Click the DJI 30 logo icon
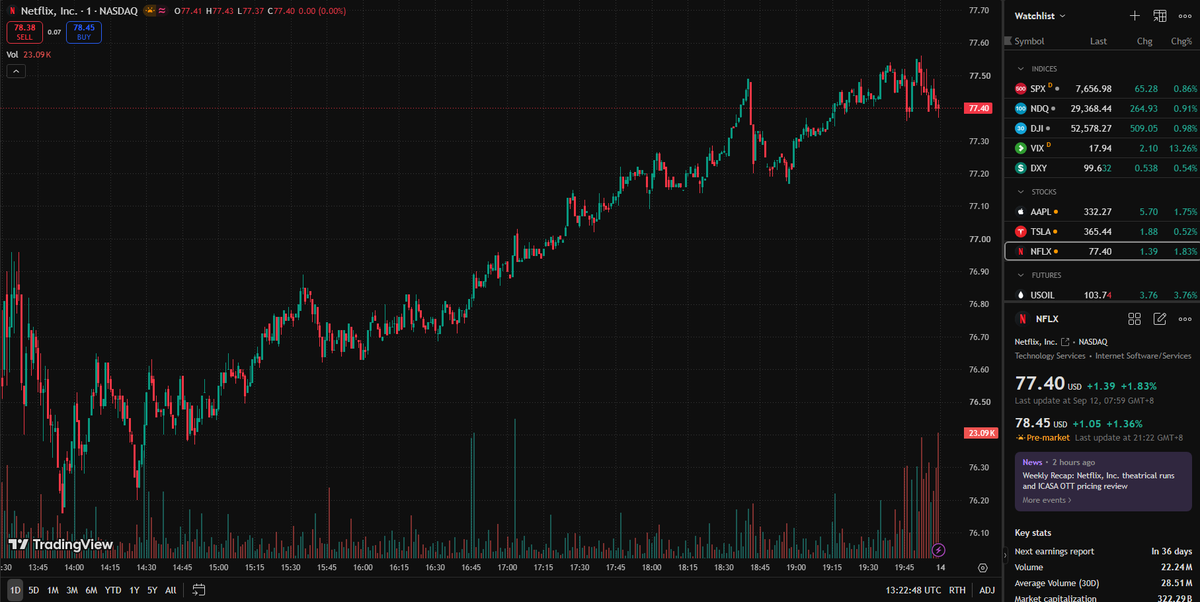Viewport: 1200px width, 602px height. pos(1020,128)
